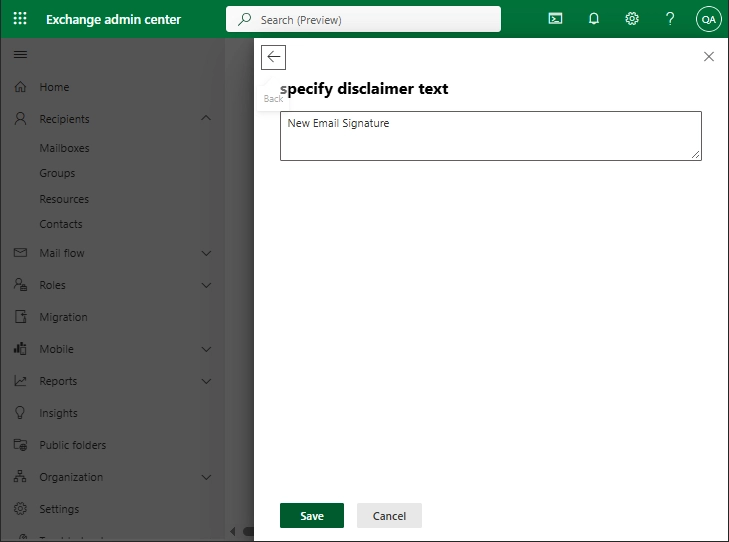Image resolution: width=729 pixels, height=542 pixels.
Task: Click the search magnifier icon
Action: click(244, 19)
